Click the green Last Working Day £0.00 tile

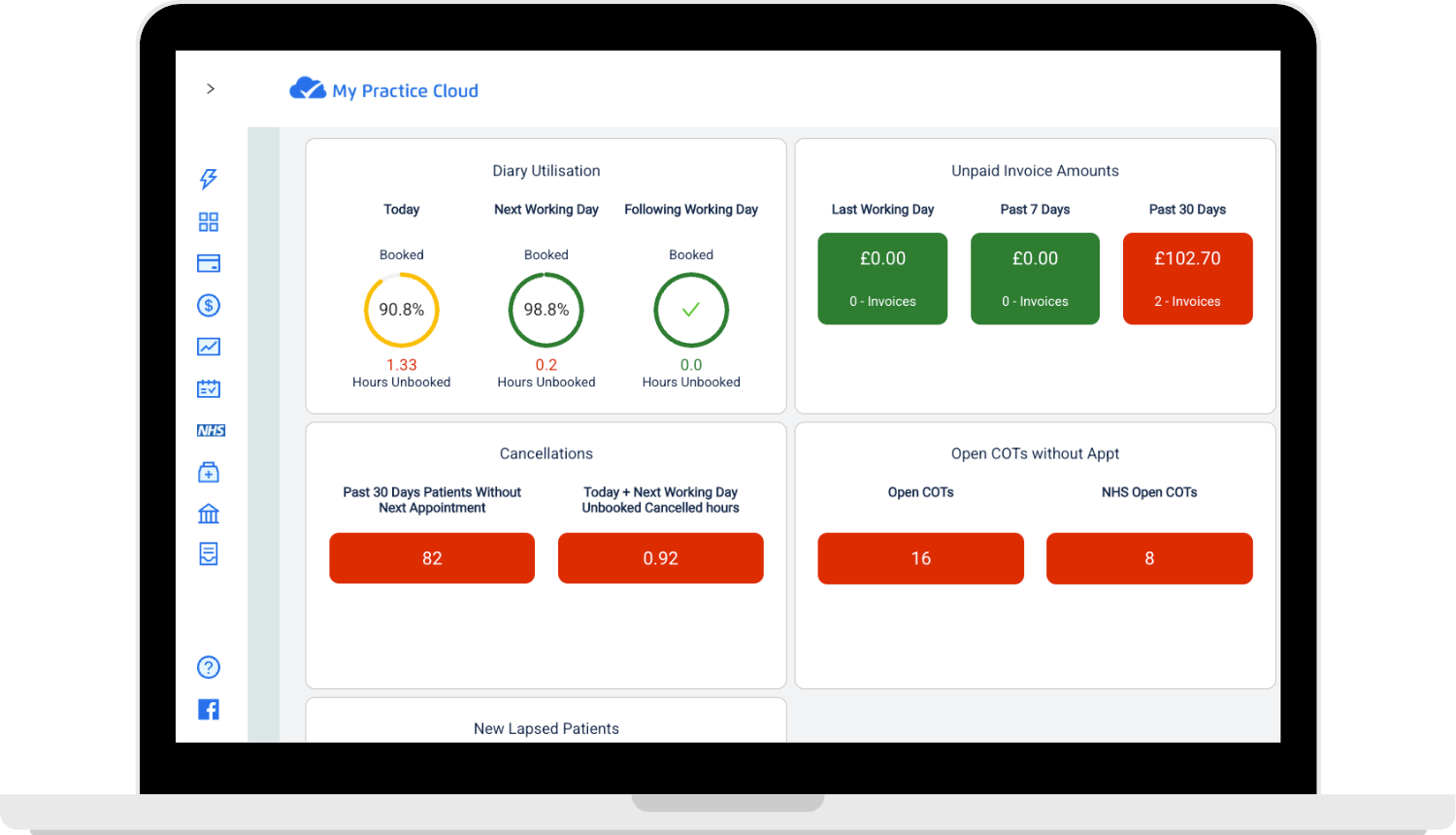pos(882,279)
